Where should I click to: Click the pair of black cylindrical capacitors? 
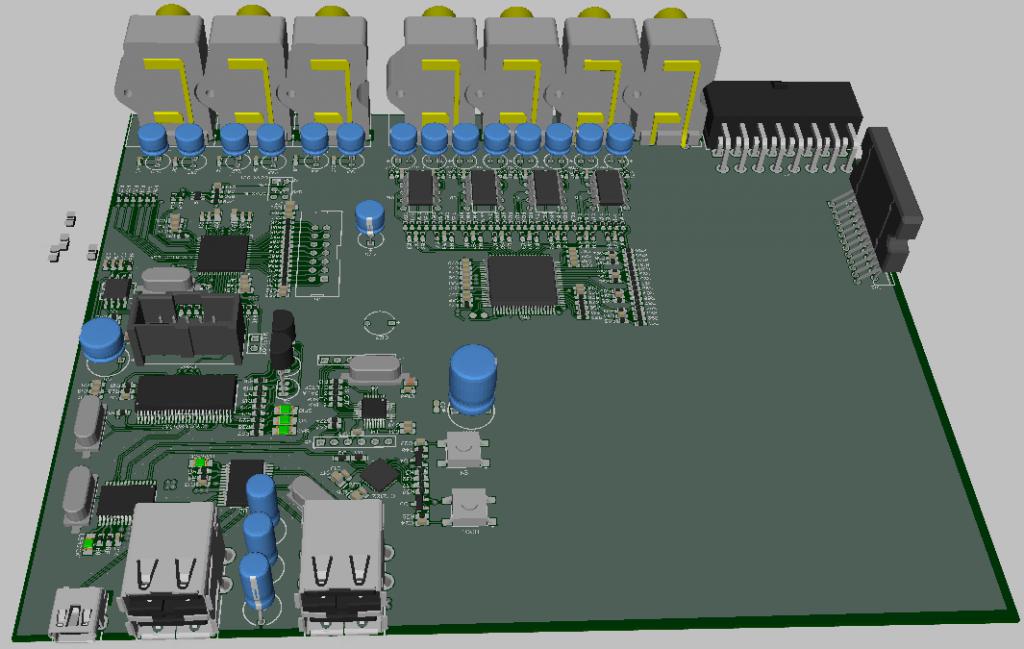click(284, 340)
